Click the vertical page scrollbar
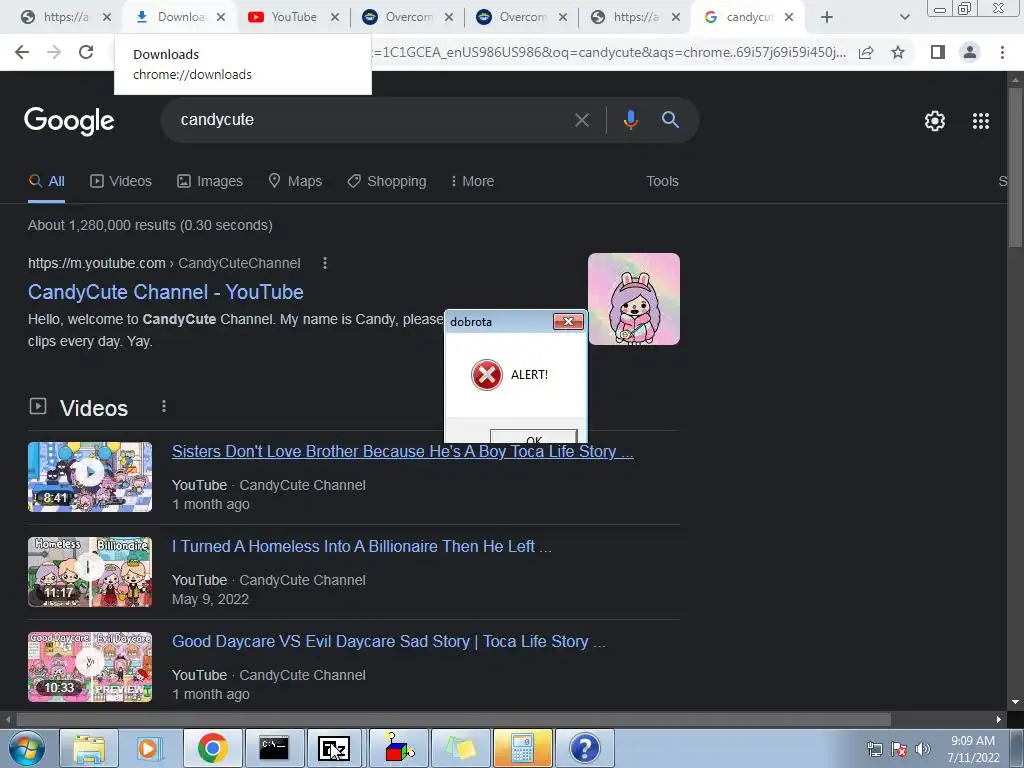 pos(1015,168)
